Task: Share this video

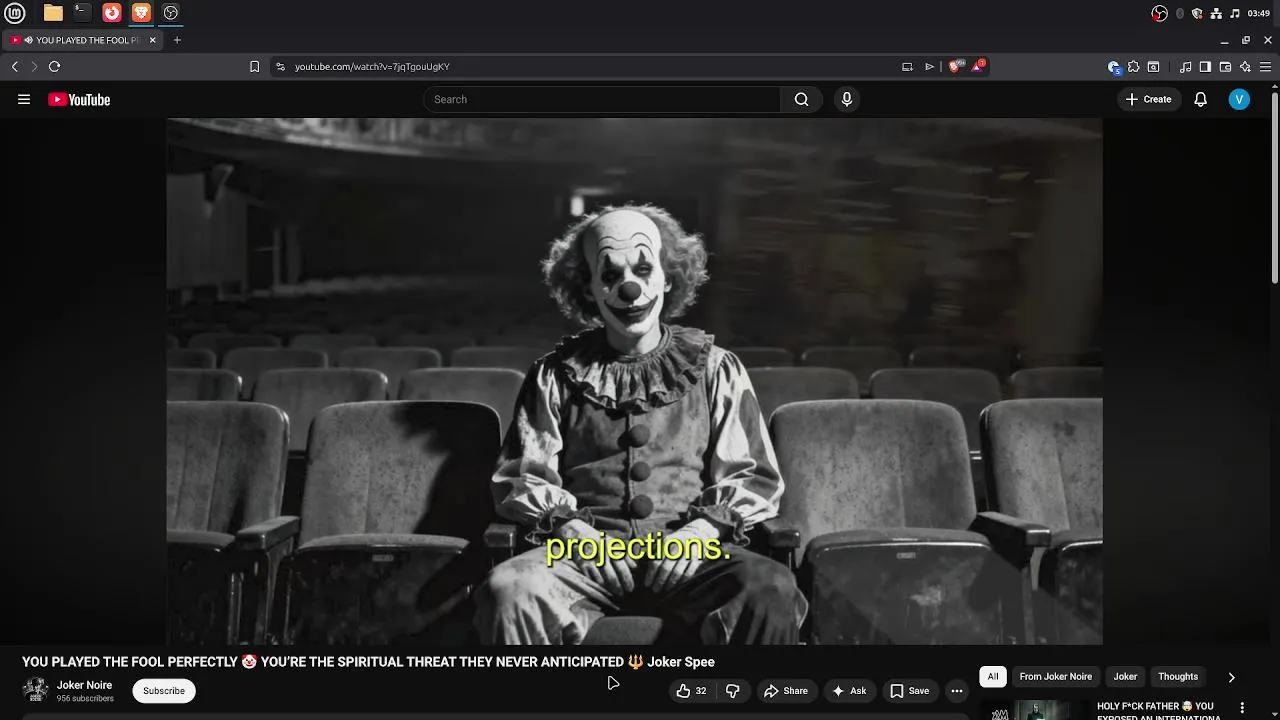Action: click(786, 691)
